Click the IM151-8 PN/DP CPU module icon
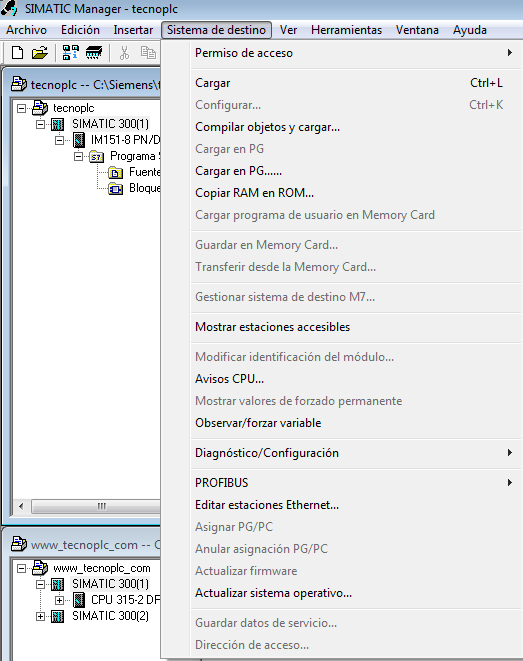 [79, 140]
